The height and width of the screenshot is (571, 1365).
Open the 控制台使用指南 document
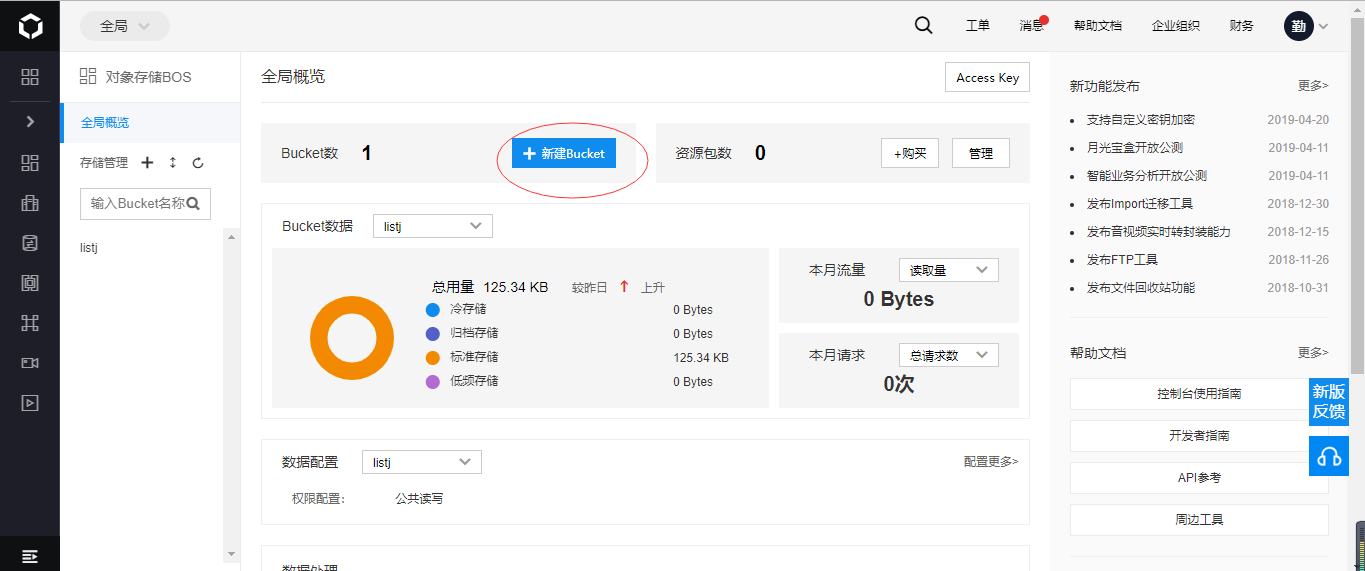[1199, 394]
